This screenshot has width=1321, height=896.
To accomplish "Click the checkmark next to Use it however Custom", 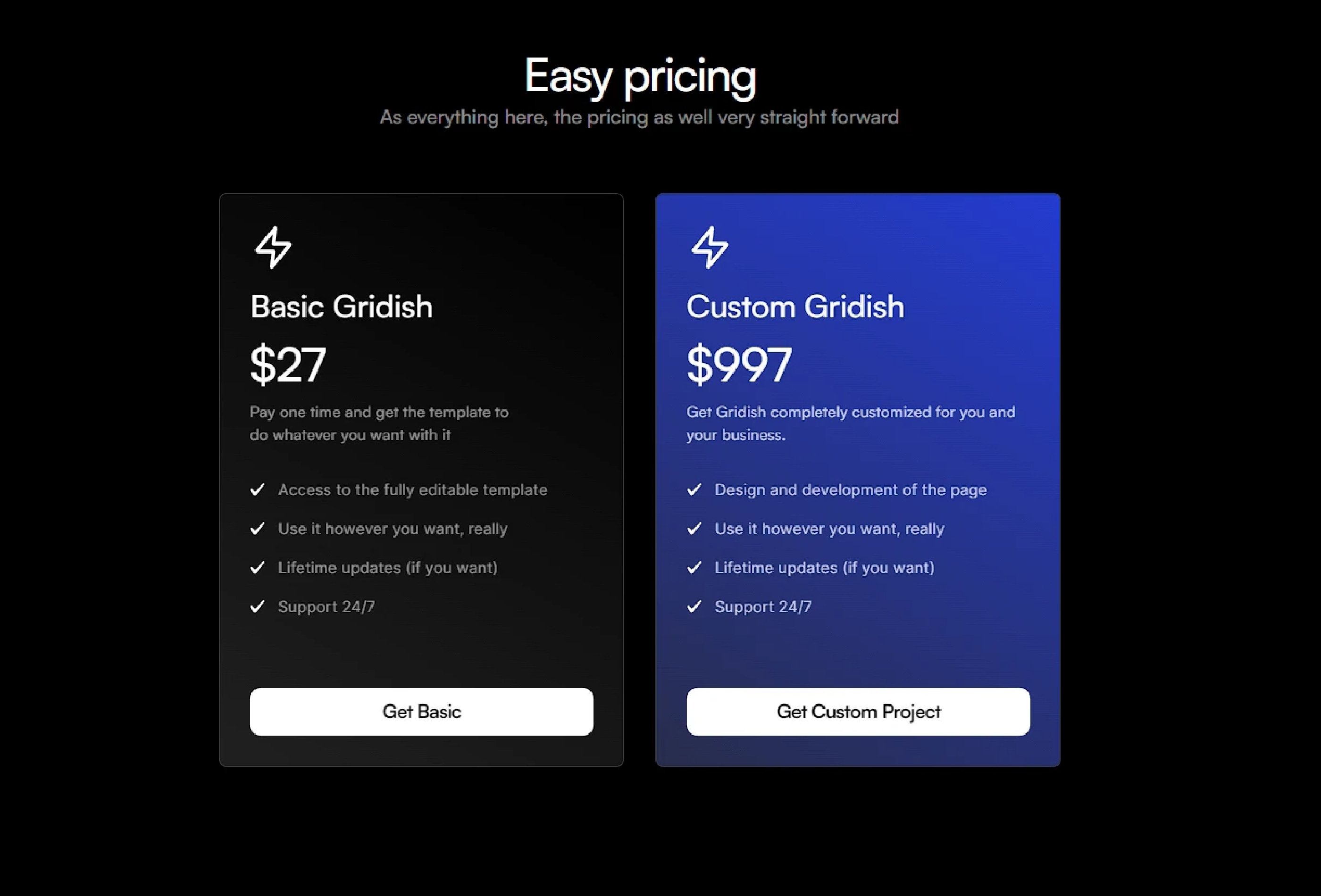I will 694,528.
